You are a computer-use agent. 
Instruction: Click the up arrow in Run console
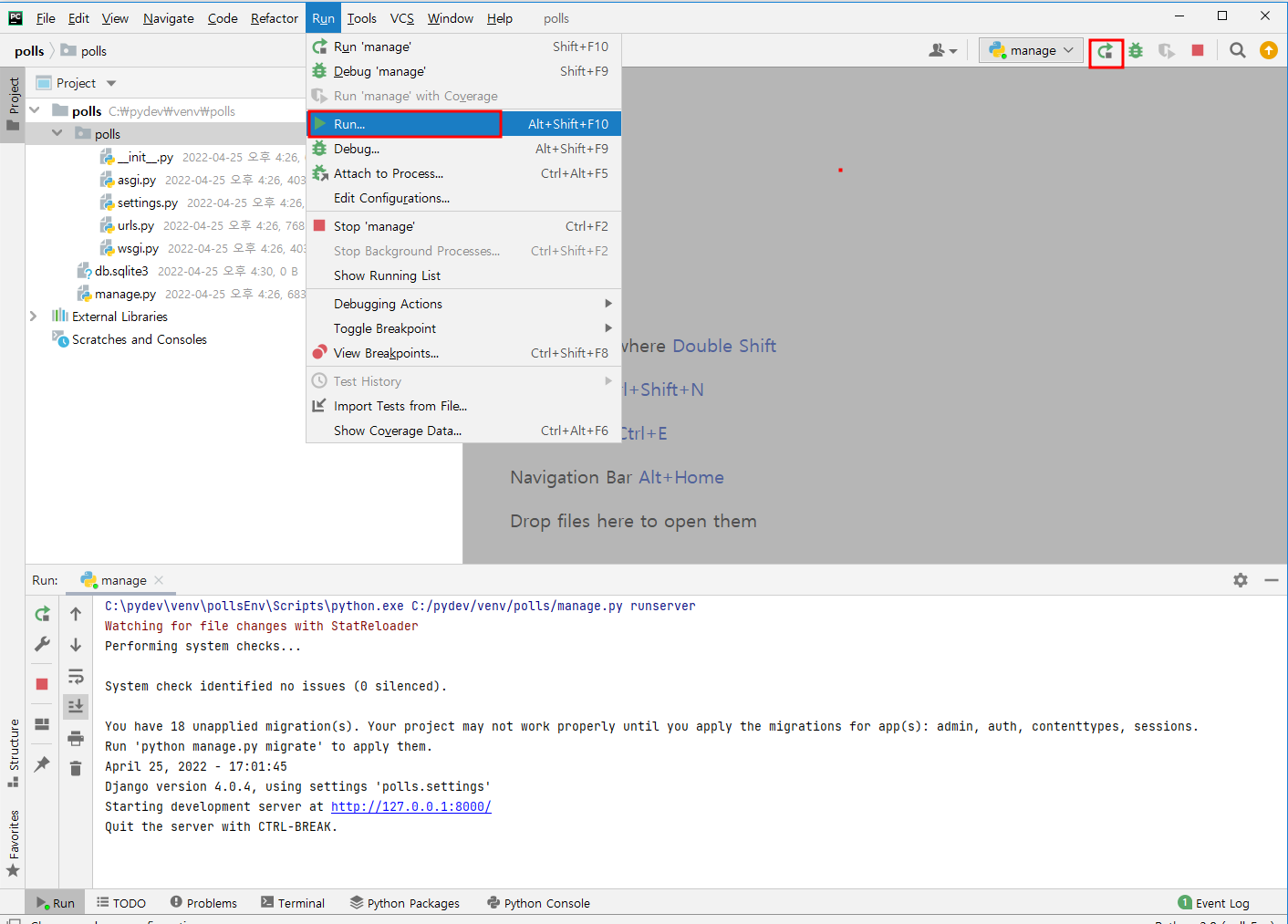tap(76, 614)
